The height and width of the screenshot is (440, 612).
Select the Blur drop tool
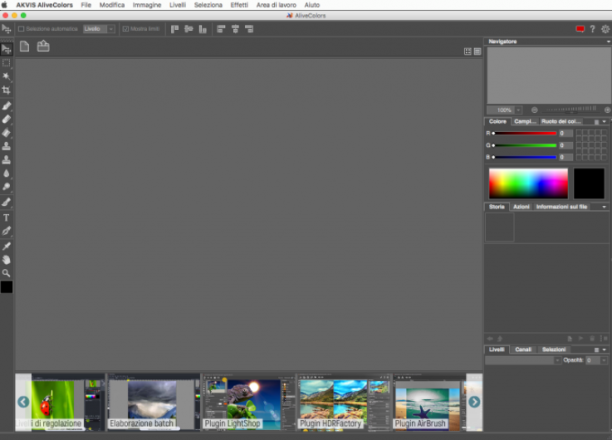(x=6, y=173)
